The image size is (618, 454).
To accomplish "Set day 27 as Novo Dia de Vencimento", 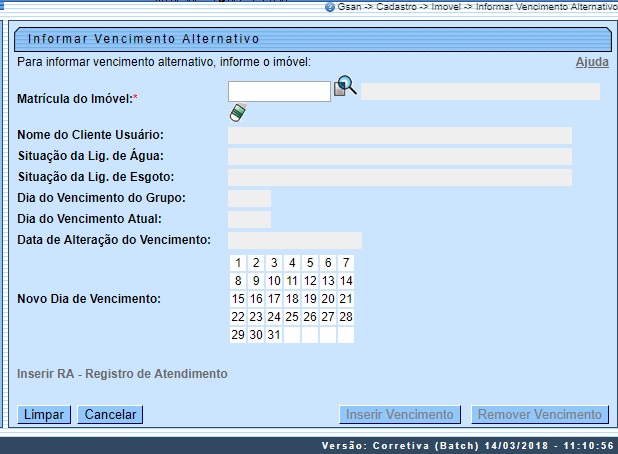I will point(328,317).
